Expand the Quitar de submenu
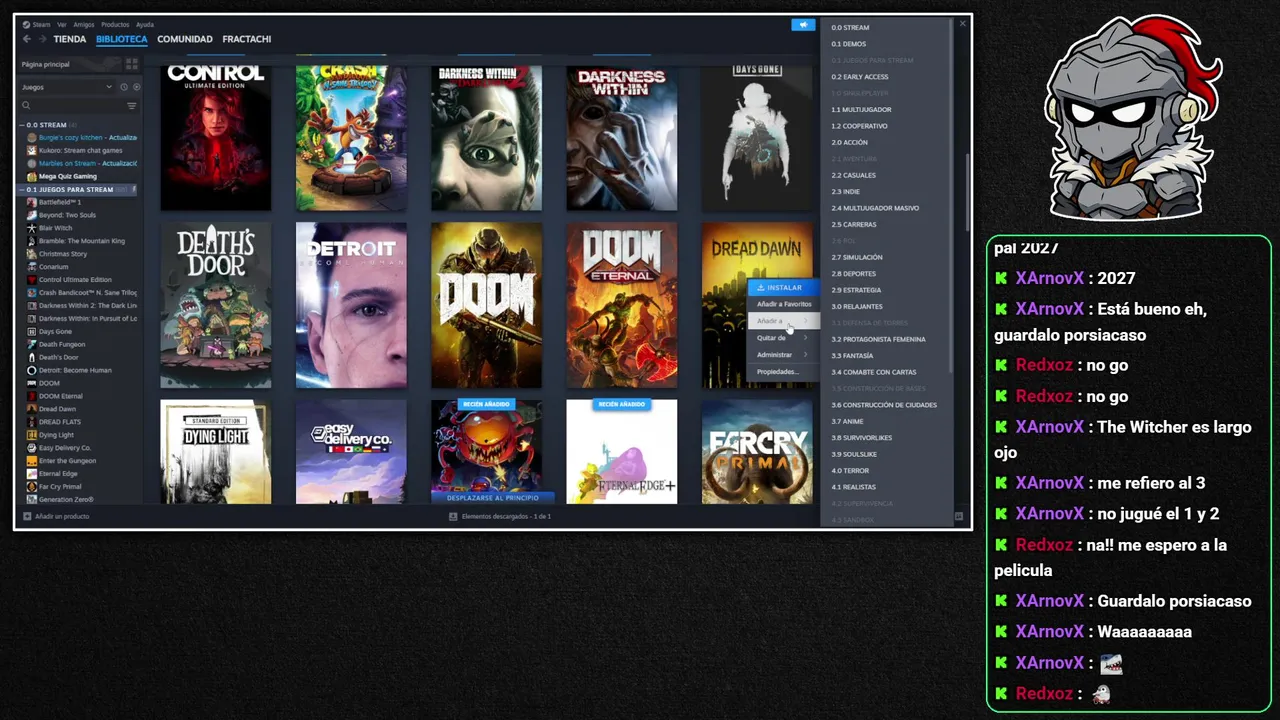Viewport: 1280px width, 720px height. tap(783, 338)
